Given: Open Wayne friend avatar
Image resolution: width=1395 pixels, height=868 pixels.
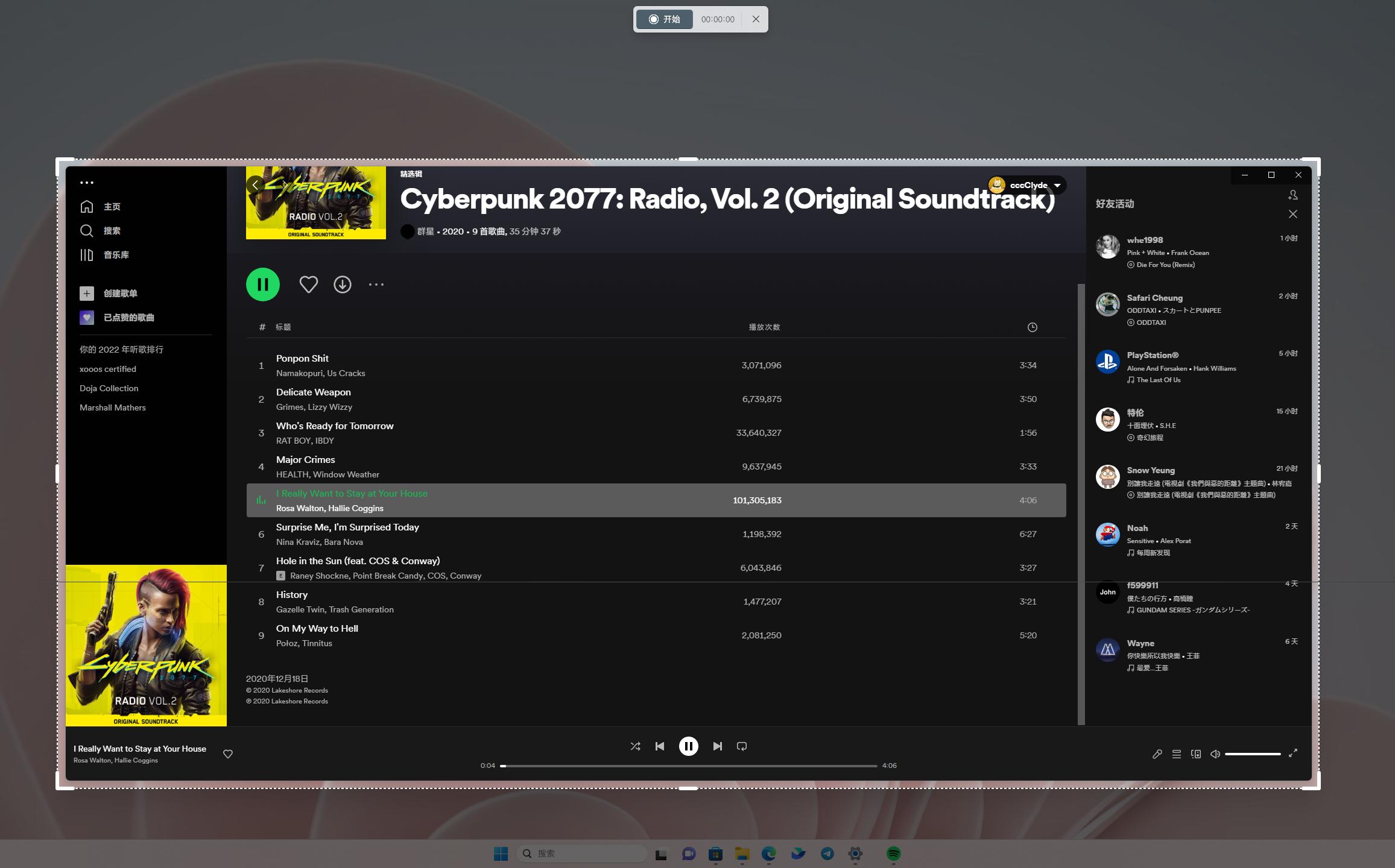Looking at the screenshot, I should coord(1108,650).
